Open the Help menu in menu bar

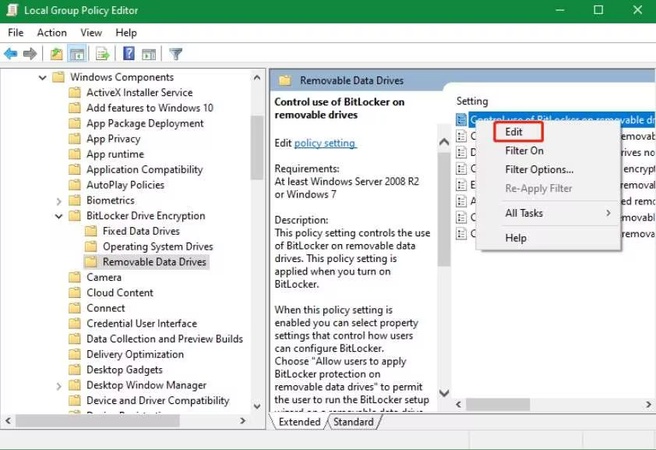tap(126, 33)
